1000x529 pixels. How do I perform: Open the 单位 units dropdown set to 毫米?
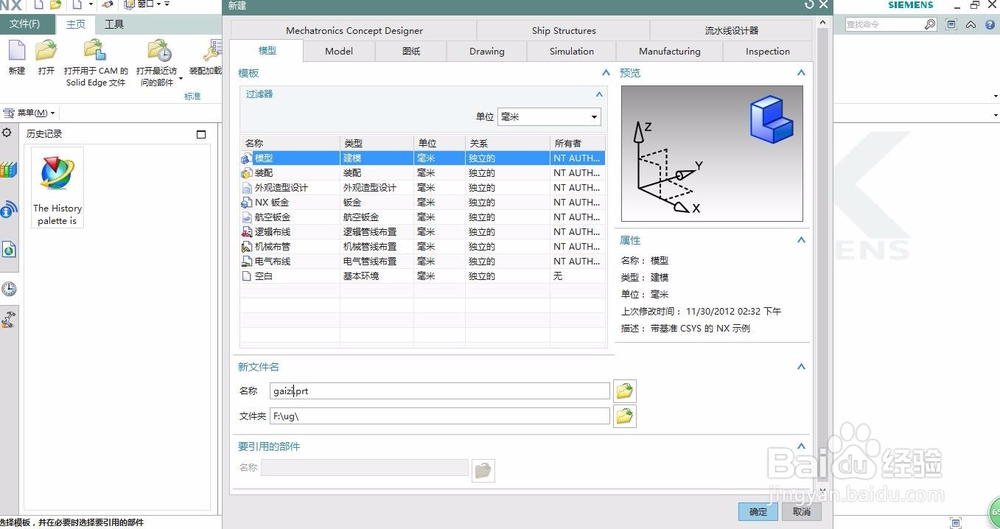pos(548,117)
